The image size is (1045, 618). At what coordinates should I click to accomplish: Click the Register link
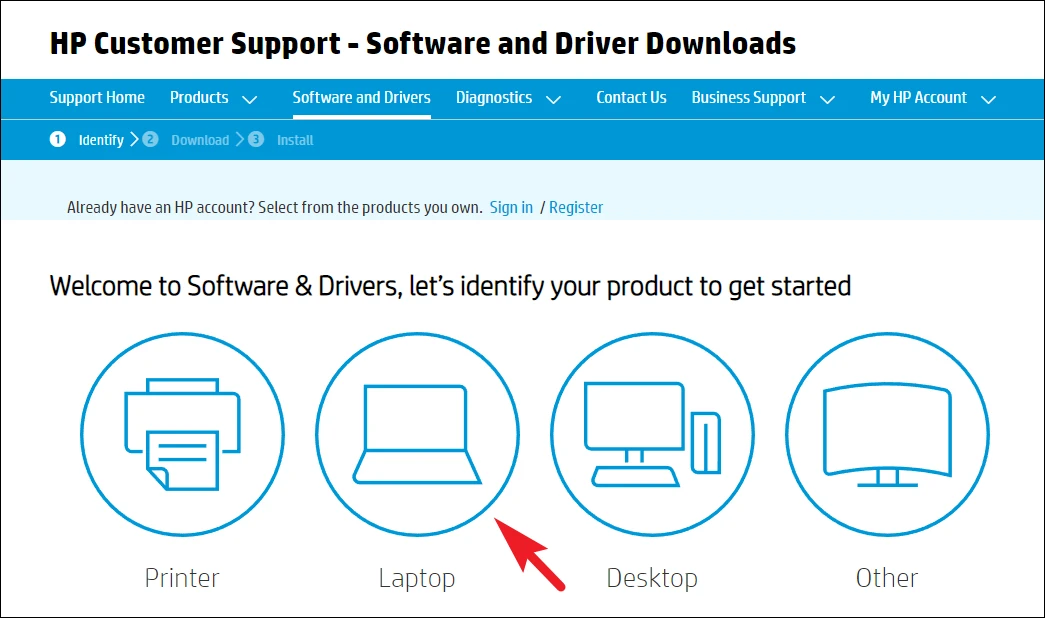[x=576, y=207]
